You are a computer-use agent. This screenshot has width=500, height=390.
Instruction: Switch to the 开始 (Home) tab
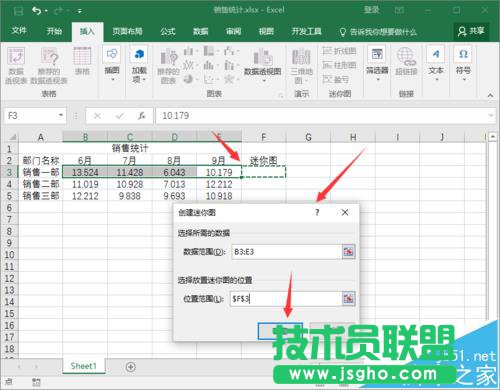tap(54, 31)
